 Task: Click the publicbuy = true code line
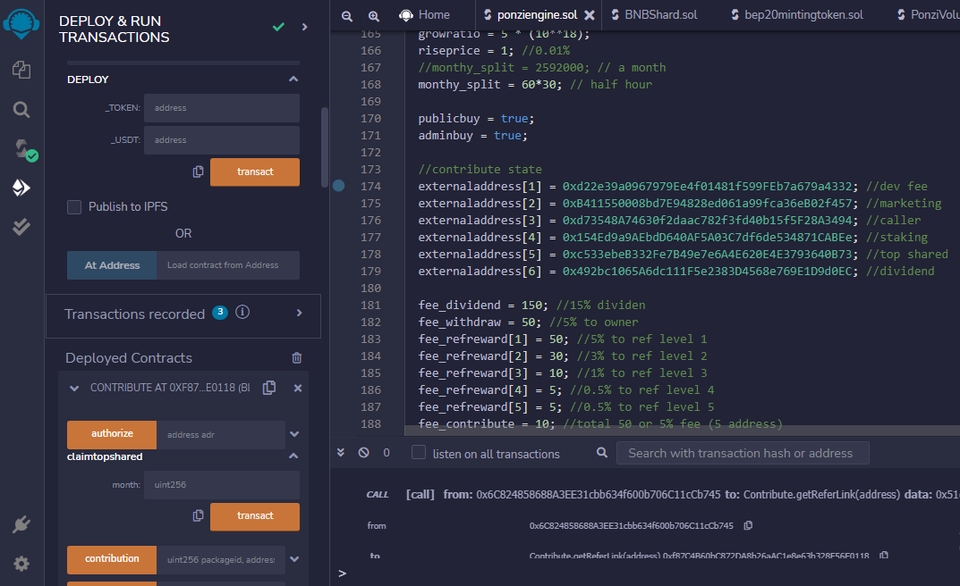[476, 118]
